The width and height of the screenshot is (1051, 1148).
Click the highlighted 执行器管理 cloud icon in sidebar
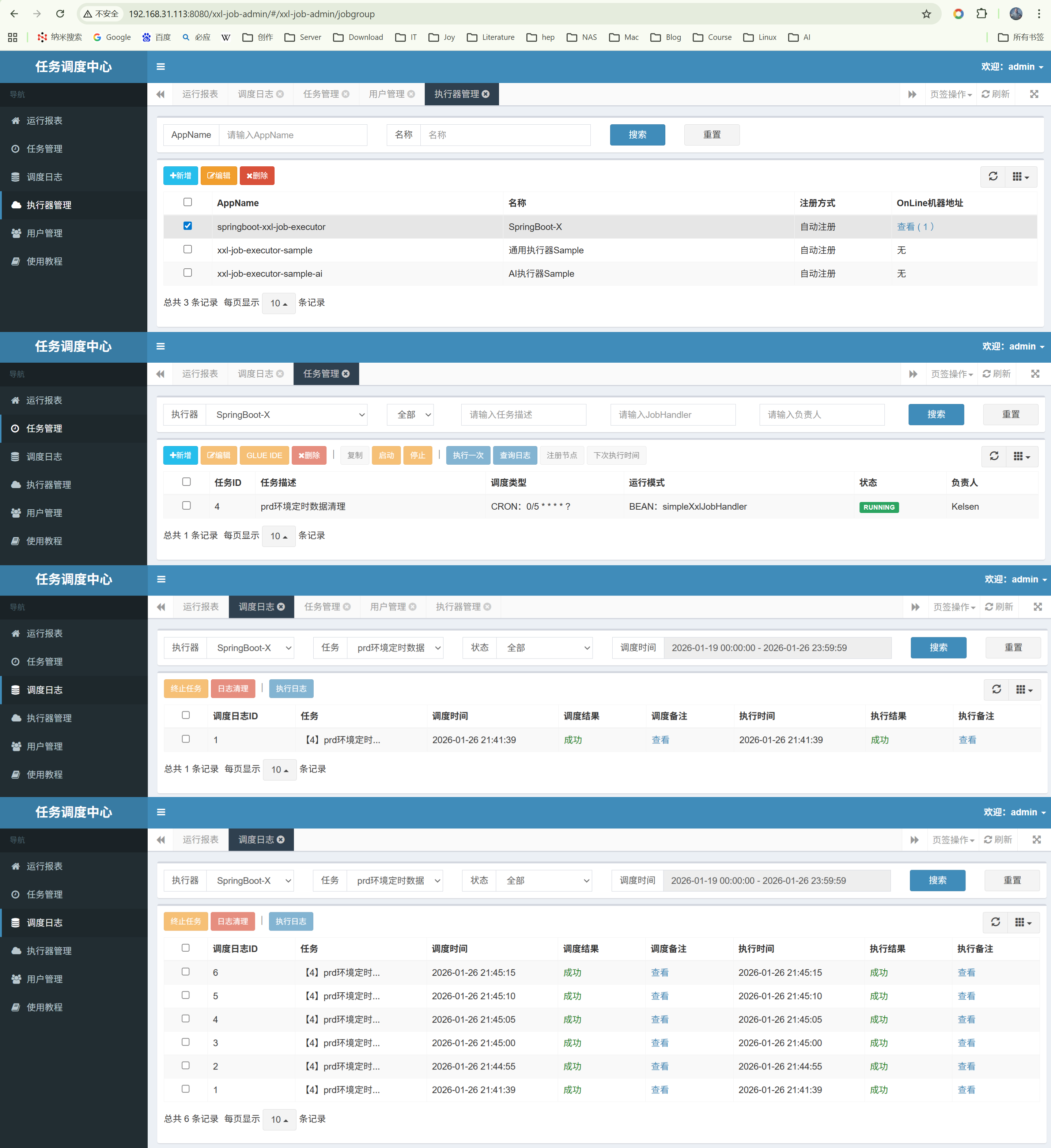coord(16,205)
